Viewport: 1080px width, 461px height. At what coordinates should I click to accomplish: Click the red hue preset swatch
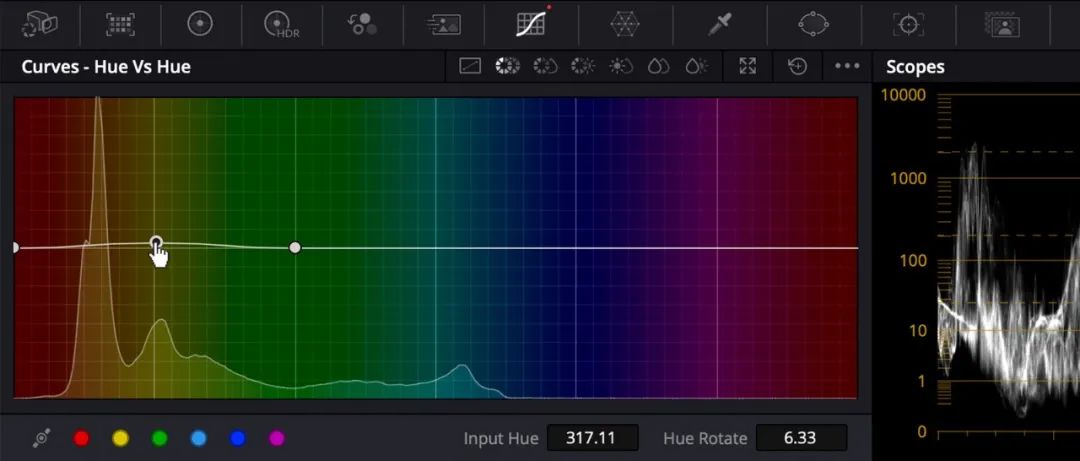[81, 438]
